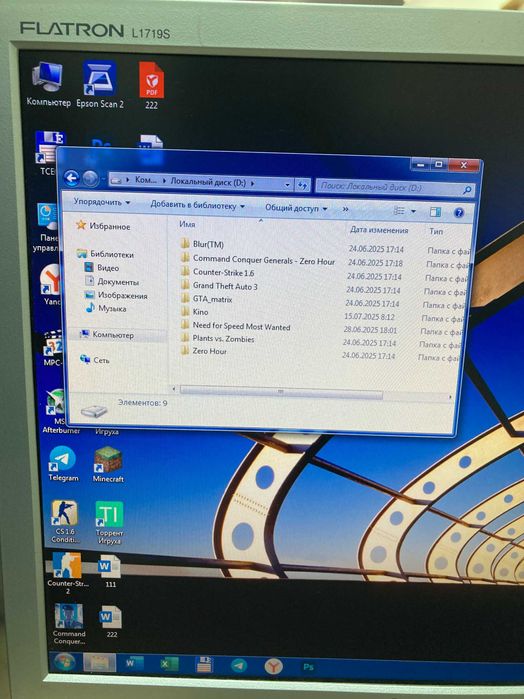
Task: Click the date 28.06.2025 18:01 cell
Action: pos(370,330)
